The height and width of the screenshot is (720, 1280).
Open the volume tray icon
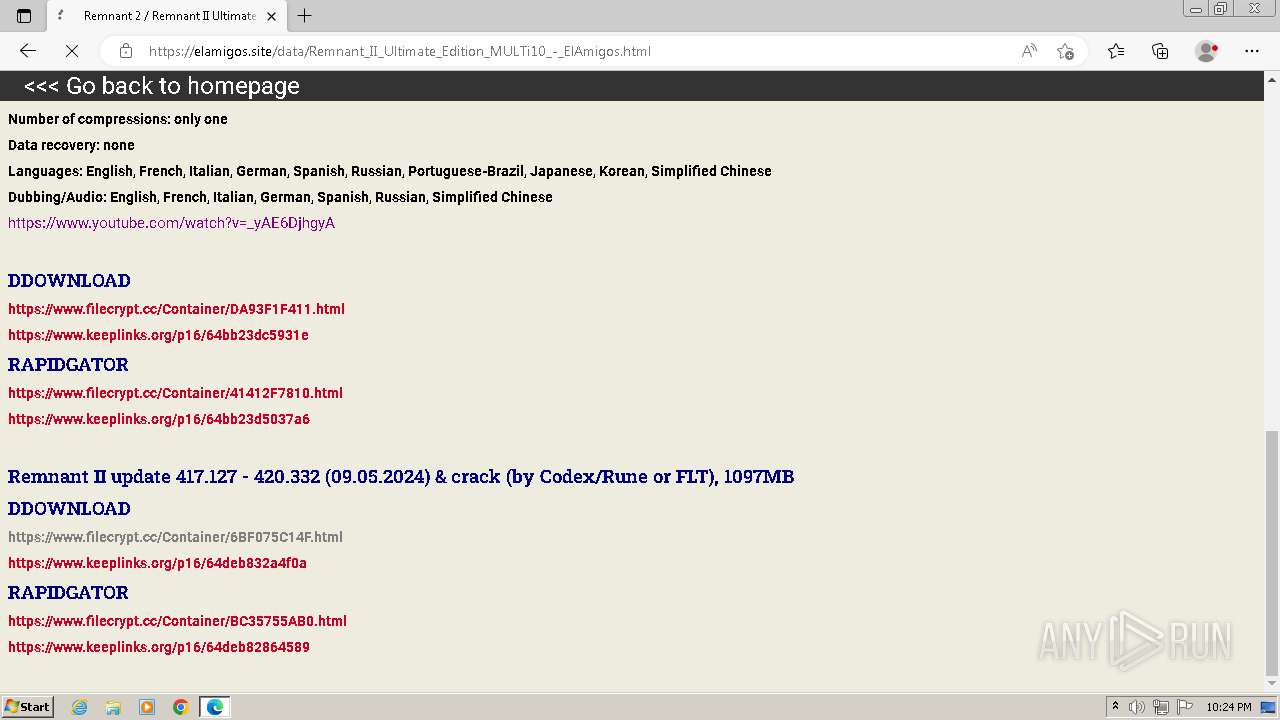click(1137, 707)
